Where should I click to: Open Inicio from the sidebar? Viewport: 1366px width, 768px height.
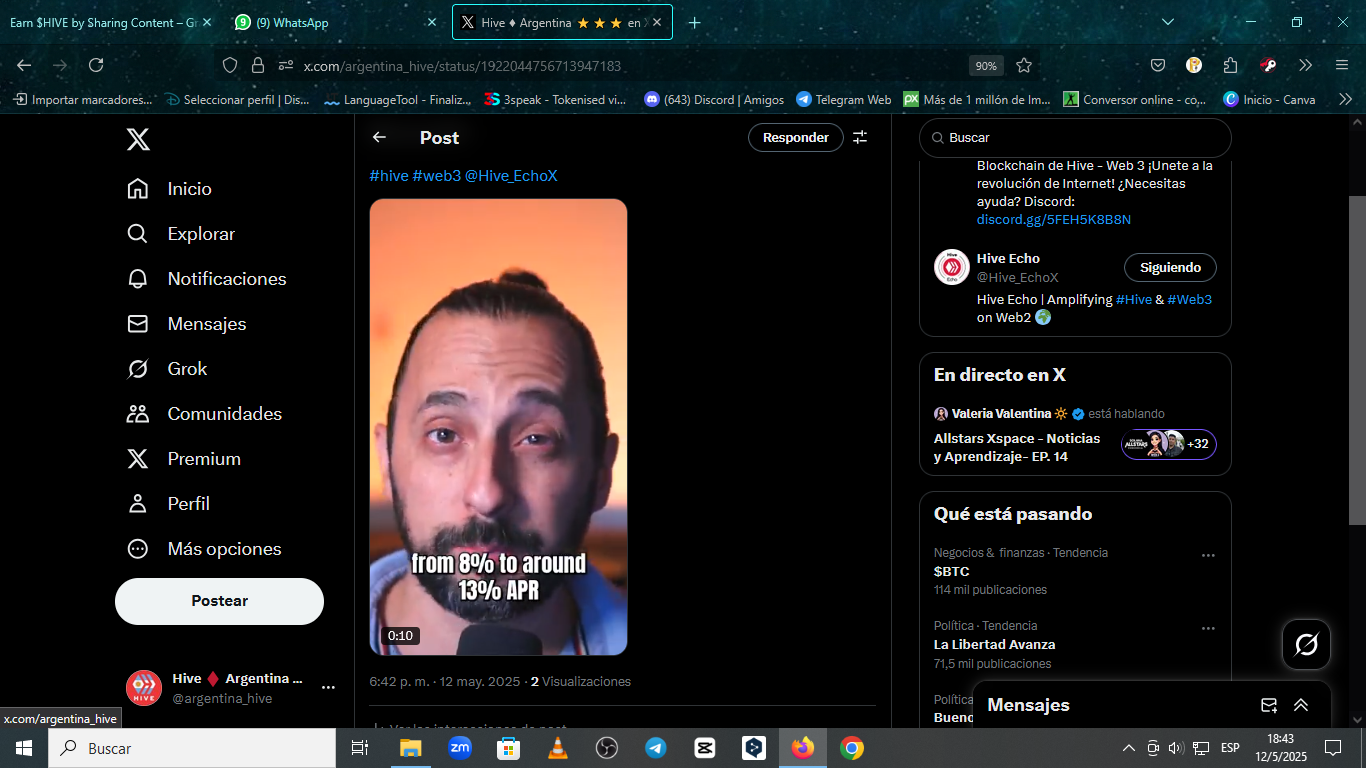(170, 189)
